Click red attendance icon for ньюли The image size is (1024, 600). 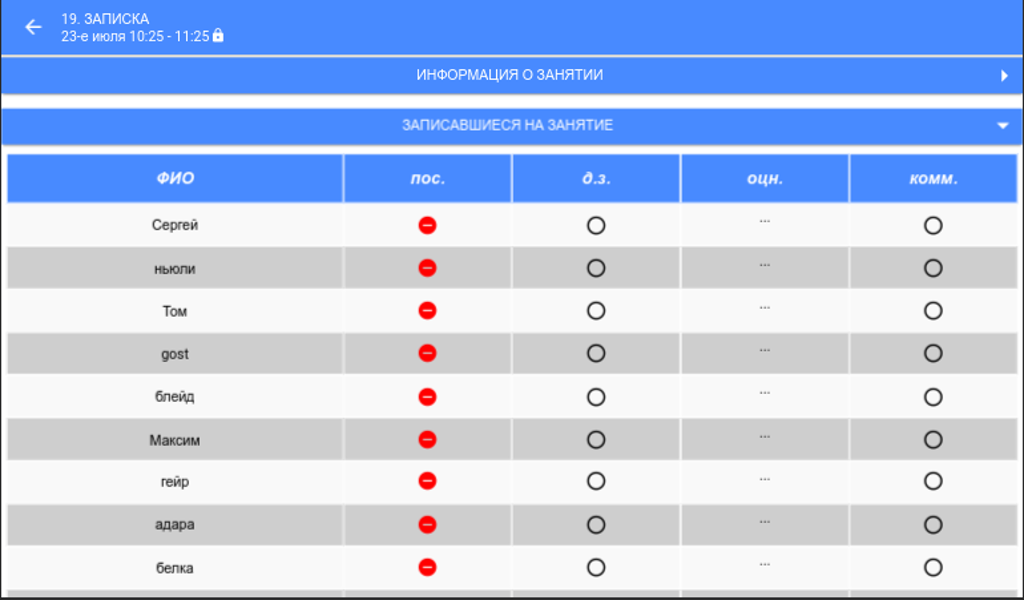(427, 268)
